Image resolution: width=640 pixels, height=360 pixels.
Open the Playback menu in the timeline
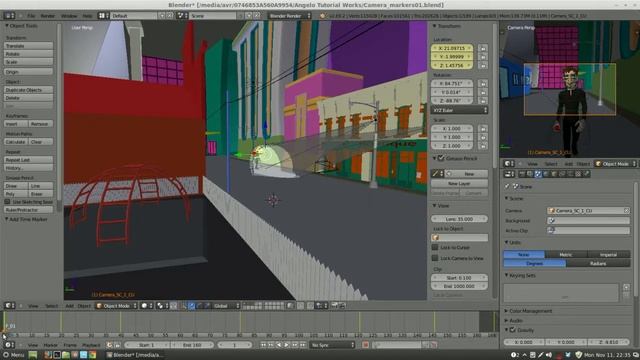coord(91,345)
